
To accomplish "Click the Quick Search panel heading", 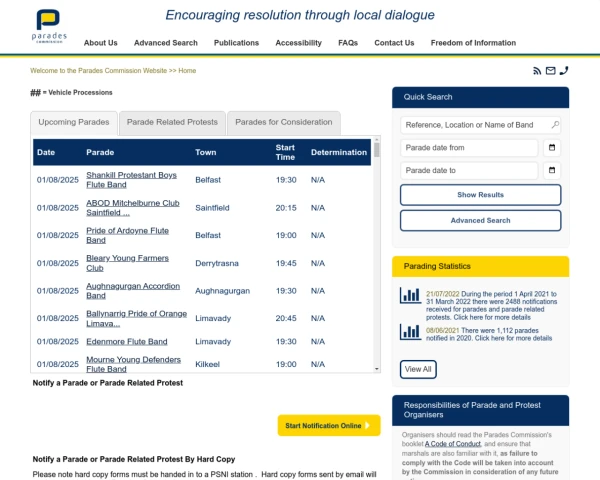I will pos(481,97).
